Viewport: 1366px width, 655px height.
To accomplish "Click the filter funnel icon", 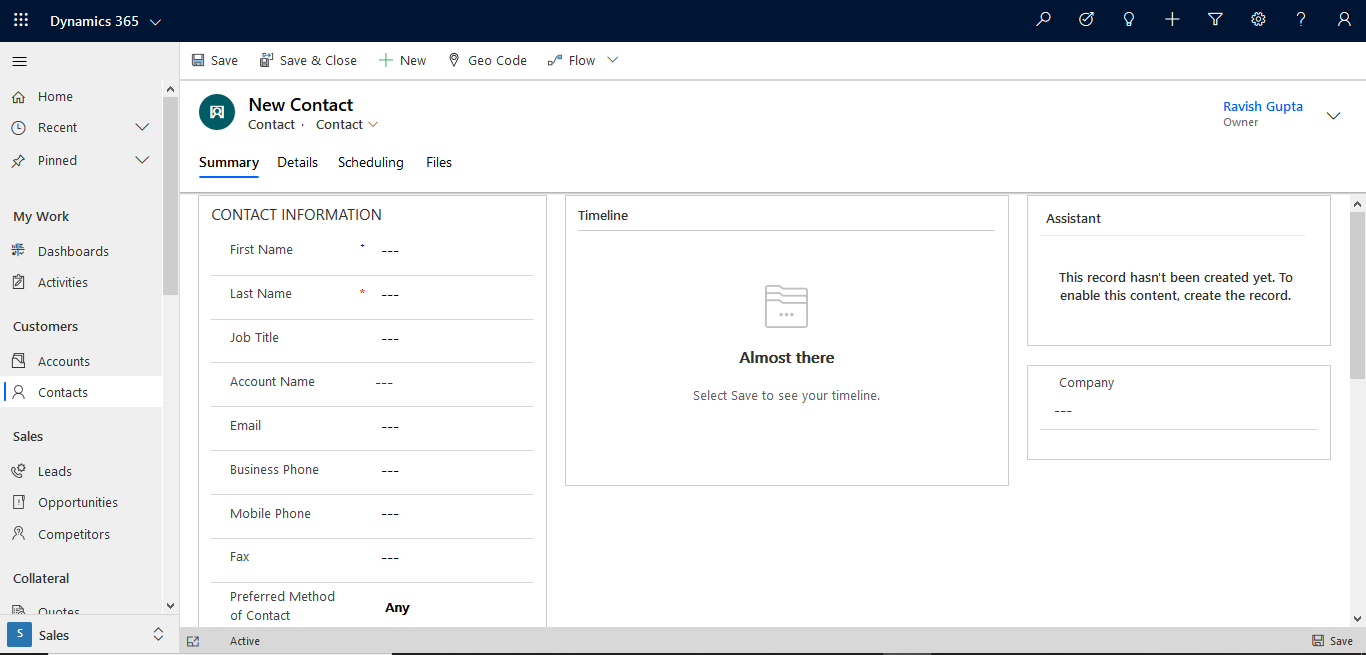I will pos(1214,20).
